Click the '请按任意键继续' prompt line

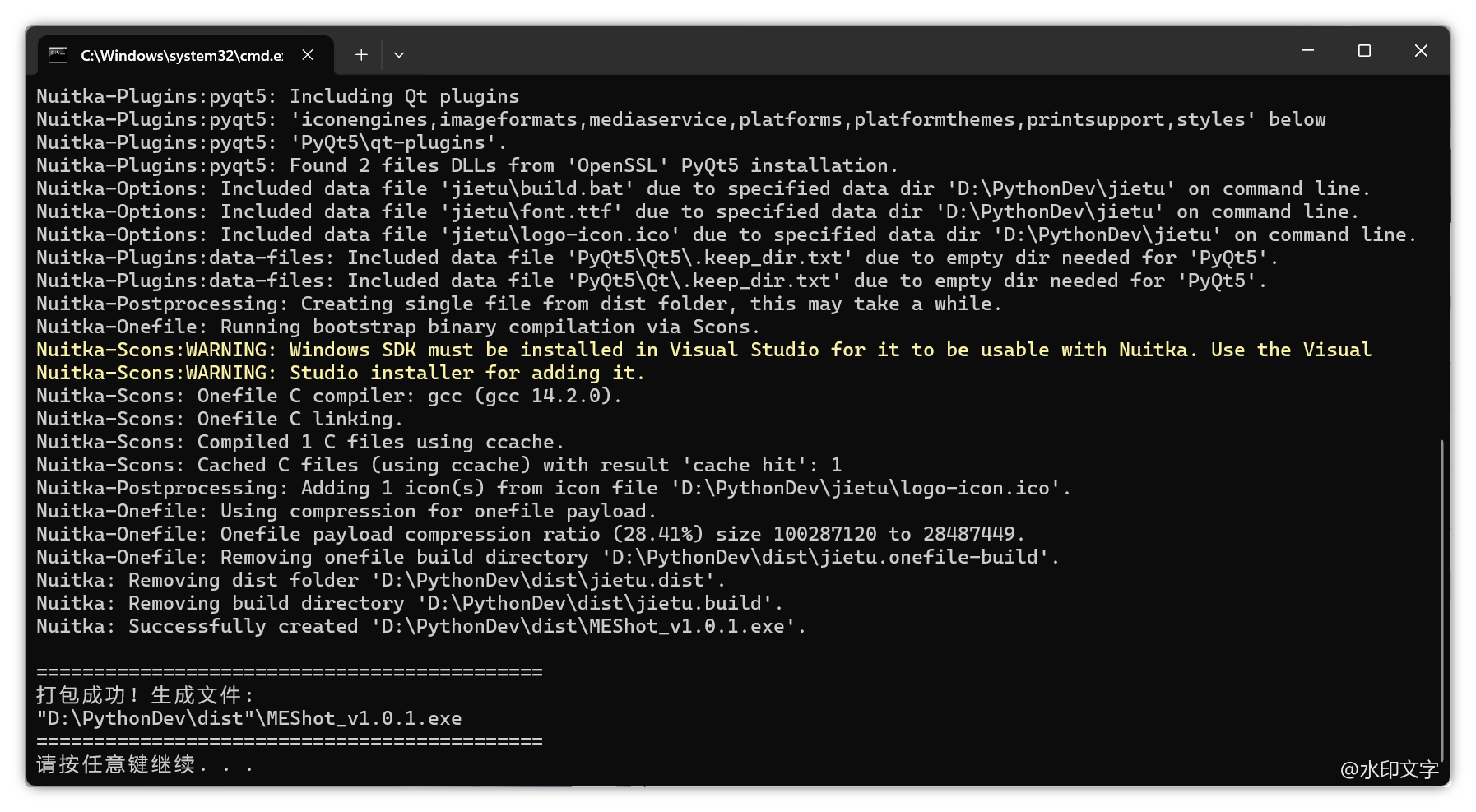tap(144, 765)
